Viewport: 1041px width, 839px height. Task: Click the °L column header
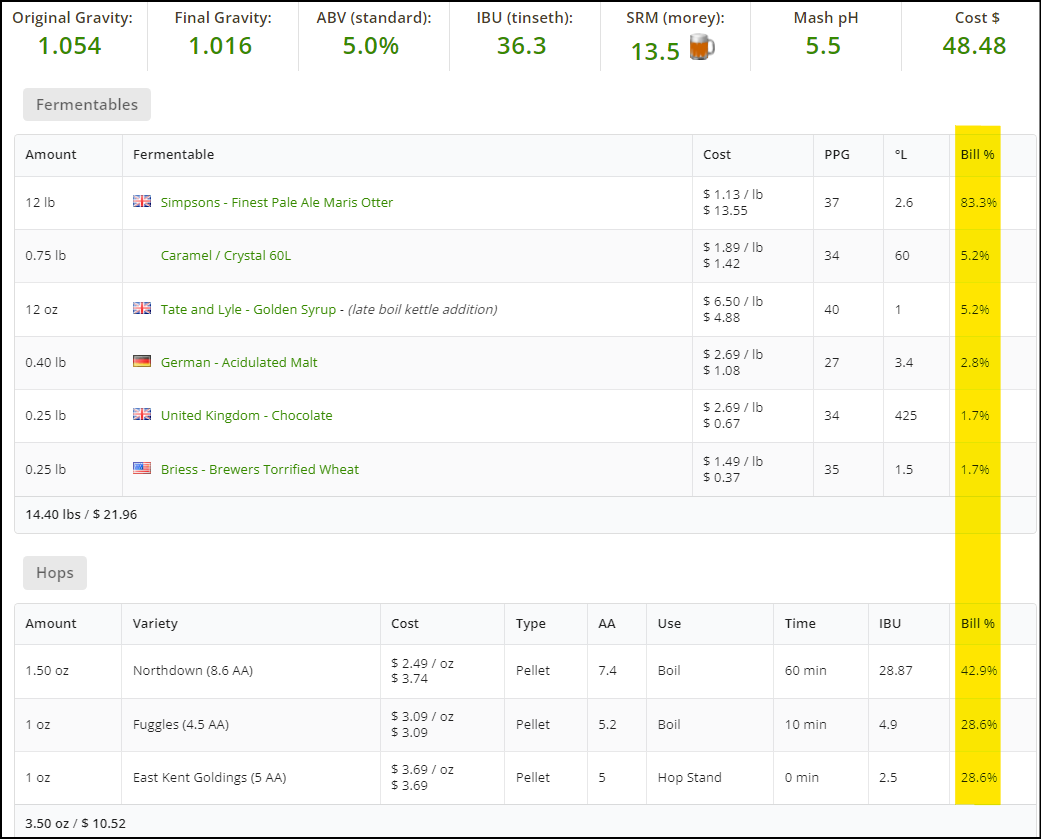pyautogui.click(x=900, y=155)
